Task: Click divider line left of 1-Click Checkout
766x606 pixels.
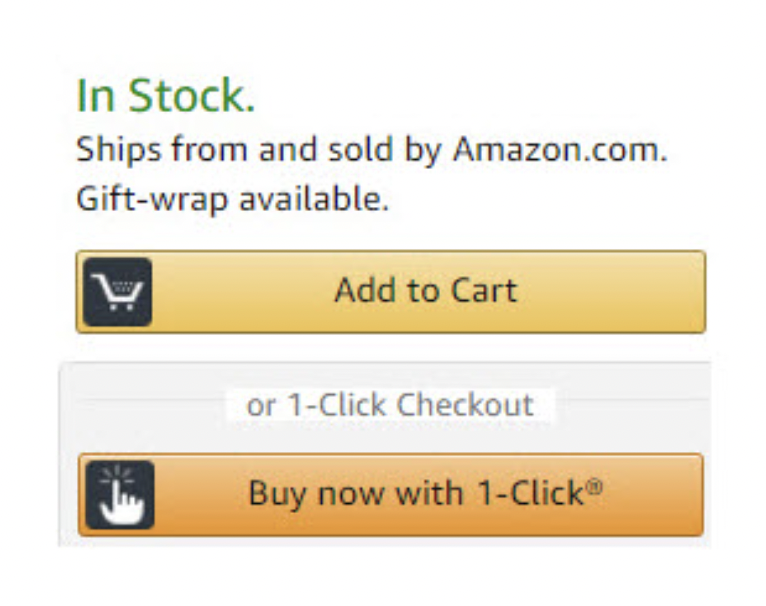Action: click(151, 400)
